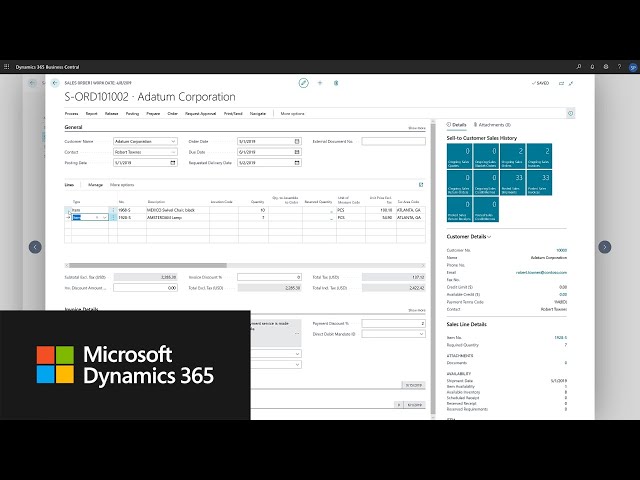Open the notifications bell icon
The image size is (640, 480).
tap(593, 67)
